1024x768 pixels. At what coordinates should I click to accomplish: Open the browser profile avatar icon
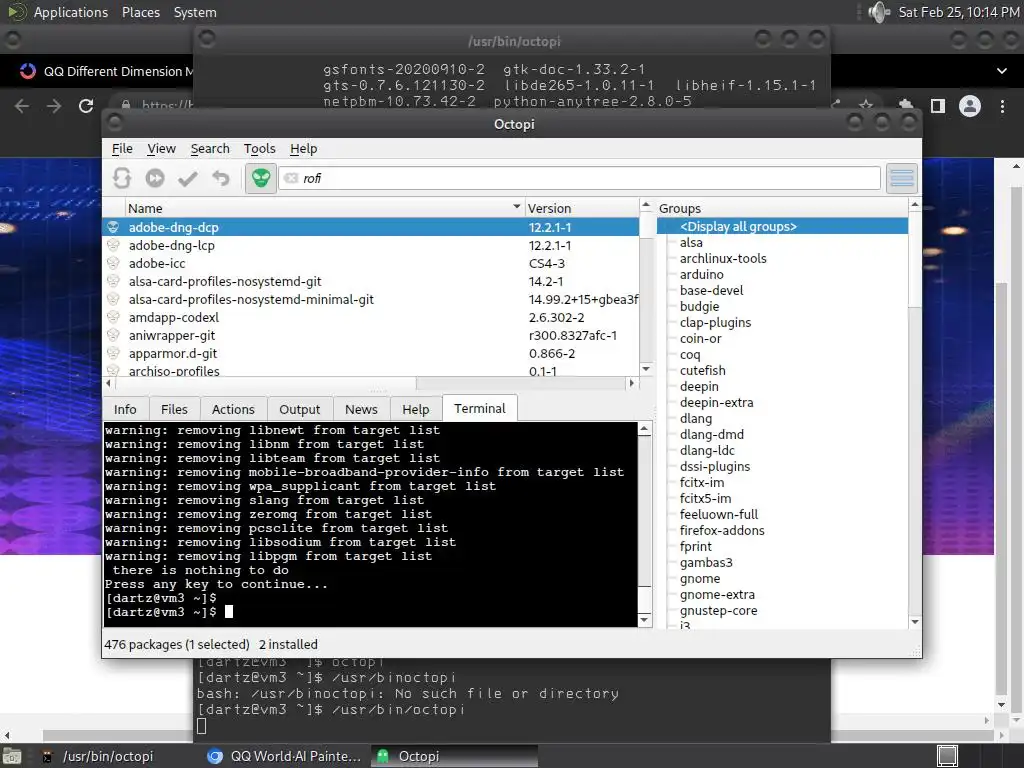(970, 106)
